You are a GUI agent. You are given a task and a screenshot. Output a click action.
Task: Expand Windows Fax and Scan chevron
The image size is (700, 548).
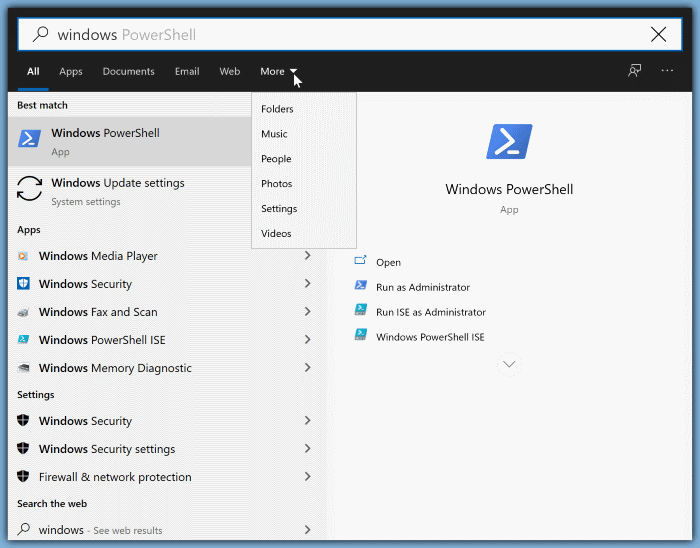click(308, 311)
